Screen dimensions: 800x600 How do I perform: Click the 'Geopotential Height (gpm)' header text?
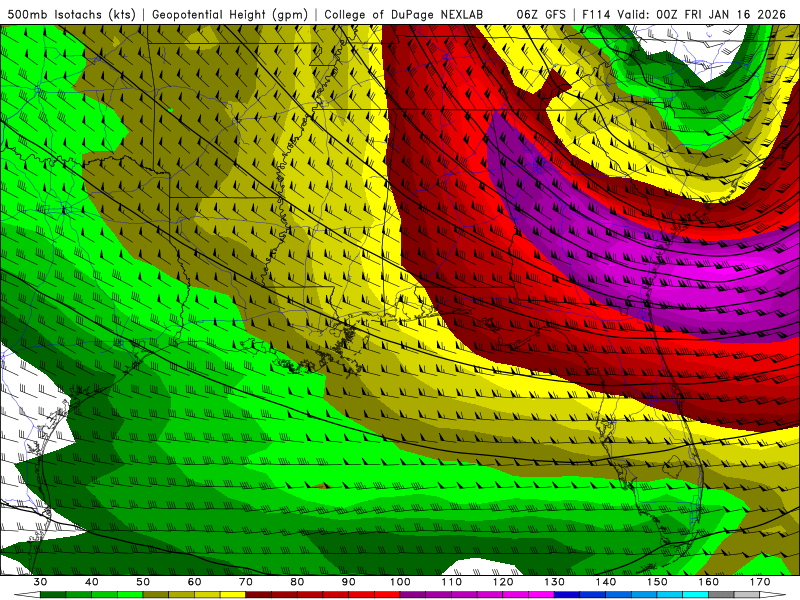pos(230,15)
